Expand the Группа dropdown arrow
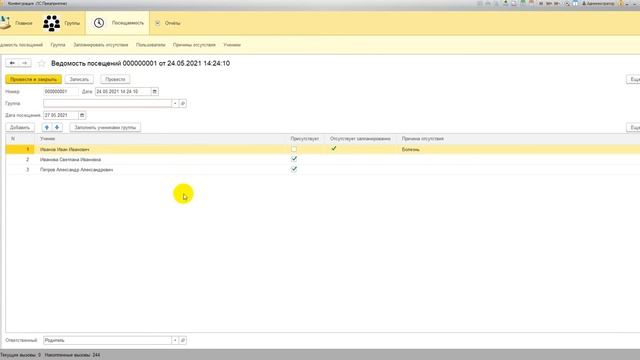Viewport: 640px width, 360px height. [x=175, y=103]
